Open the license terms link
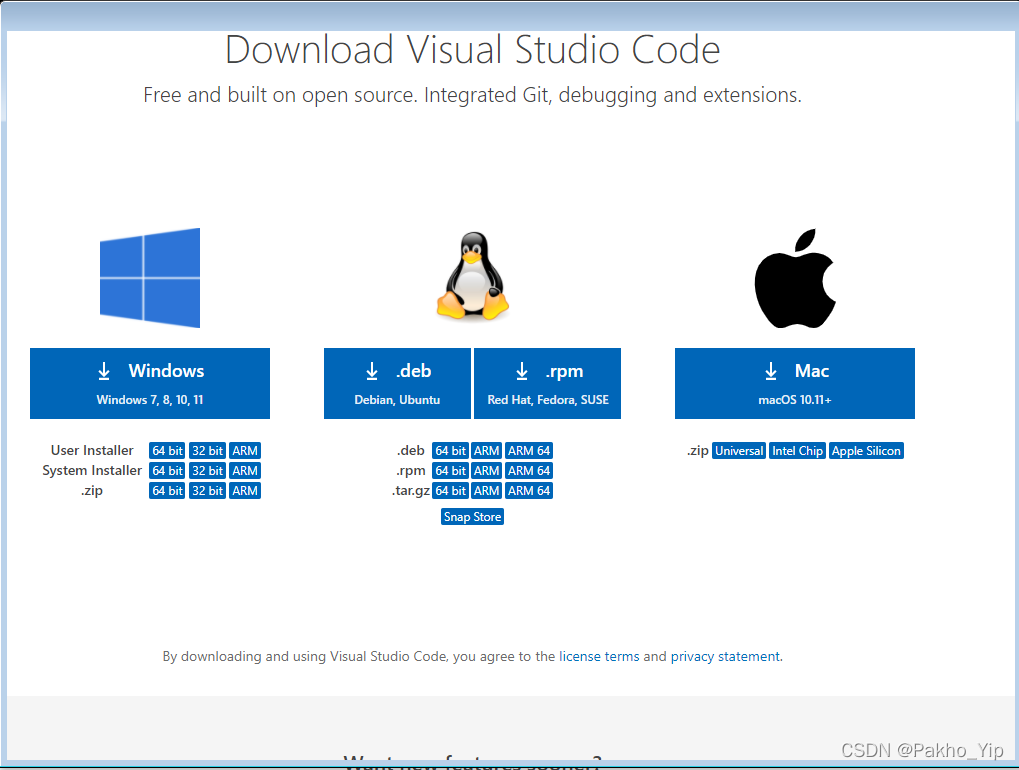1019x770 pixels. tap(599, 656)
